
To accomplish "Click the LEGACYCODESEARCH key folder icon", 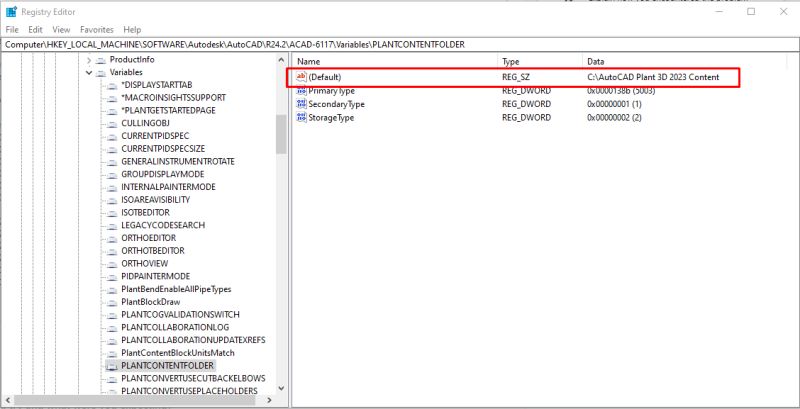I will pyautogui.click(x=112, y=225).
